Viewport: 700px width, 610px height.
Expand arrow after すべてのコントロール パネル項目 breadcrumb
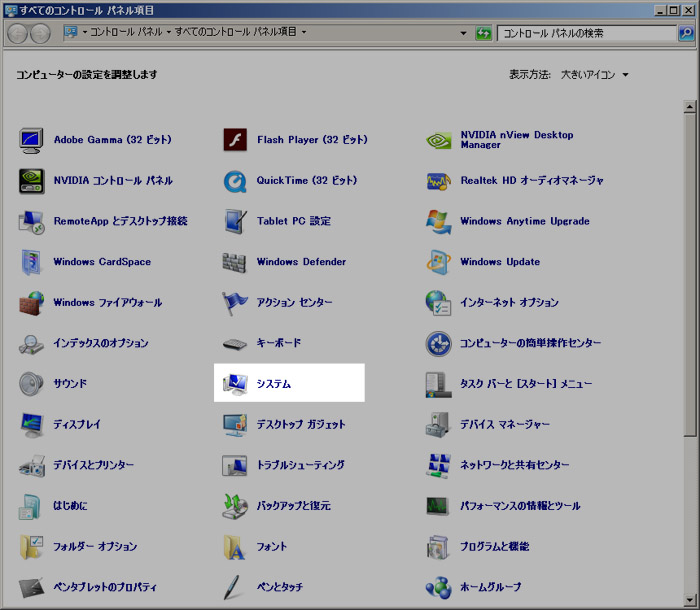(304, 32)
